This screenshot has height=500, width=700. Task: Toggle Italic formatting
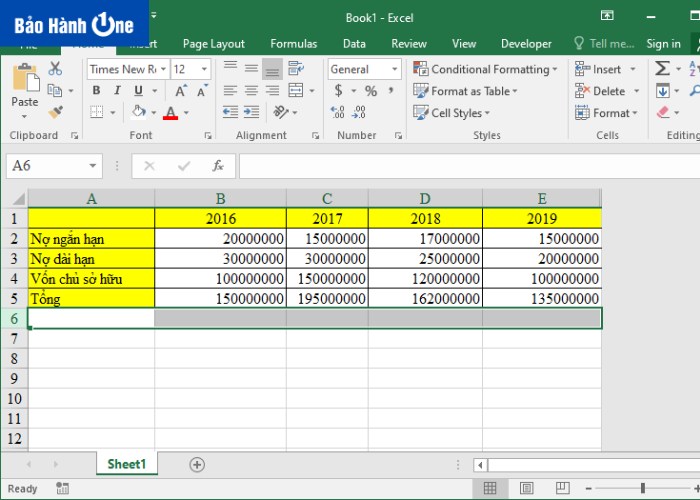115,91
